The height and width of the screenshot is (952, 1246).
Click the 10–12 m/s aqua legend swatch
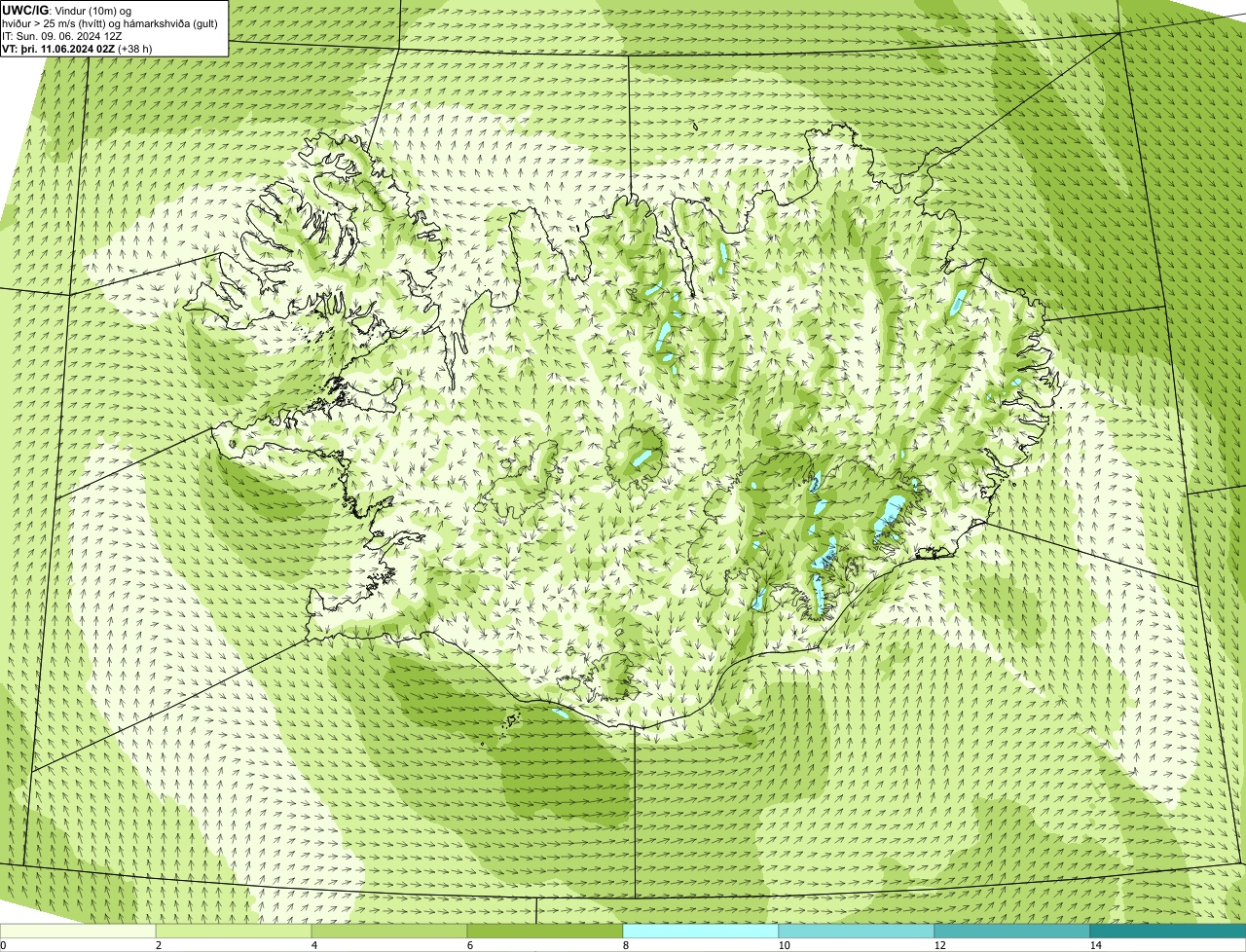[x=857, y=931]
